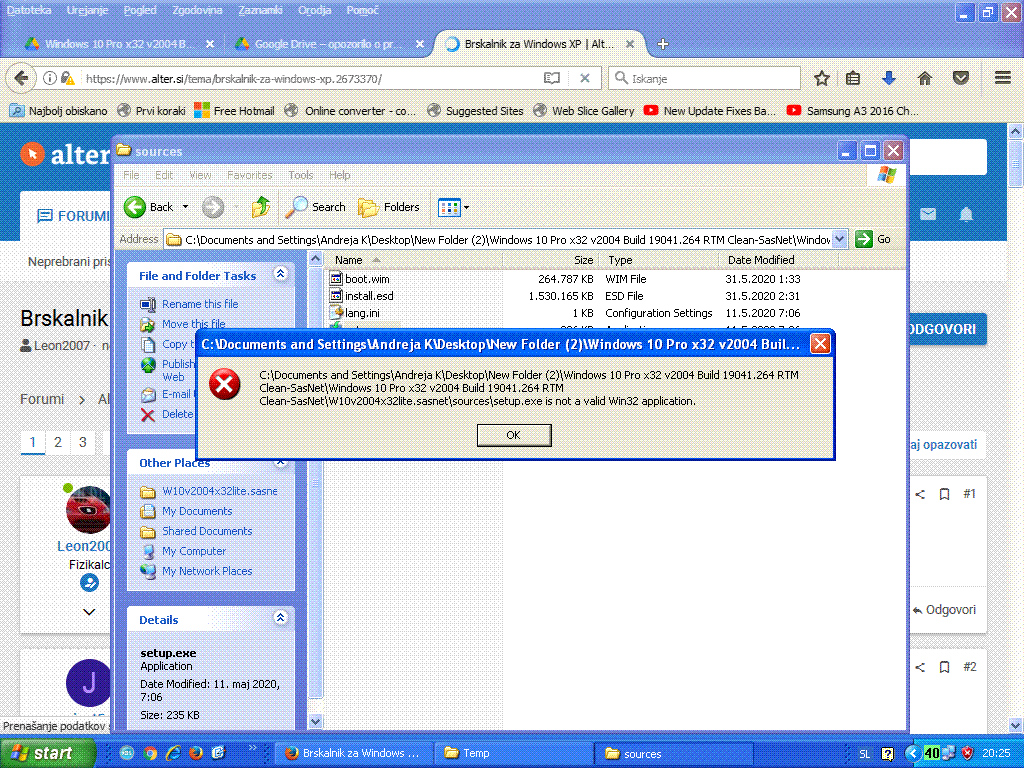Open the Datoteka menu
The height and width of the screenshot is (768, 1024).
click(x=29, y=10)
